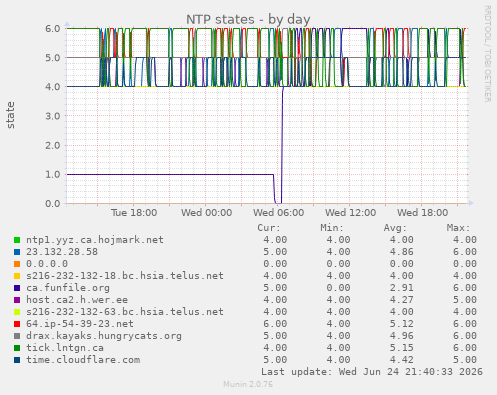Click the legend label time.cloudflare.com

tap(83, 360)
